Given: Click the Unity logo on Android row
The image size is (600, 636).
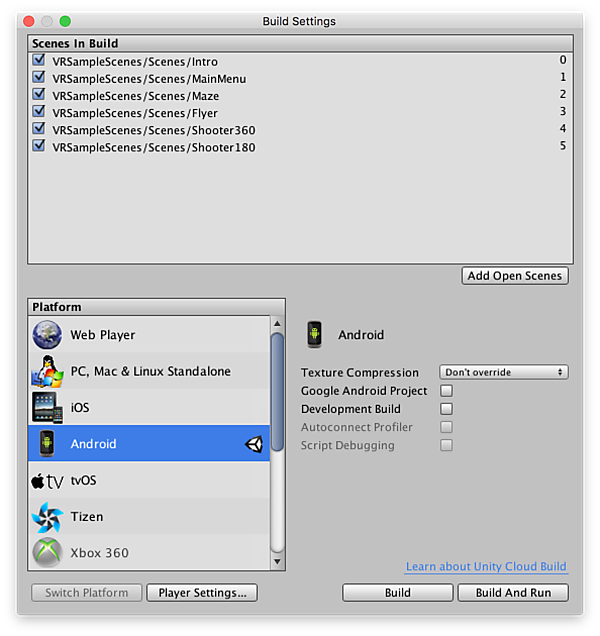Looking at the screenshot, I should pyautogui.click(x=254, y=444).
